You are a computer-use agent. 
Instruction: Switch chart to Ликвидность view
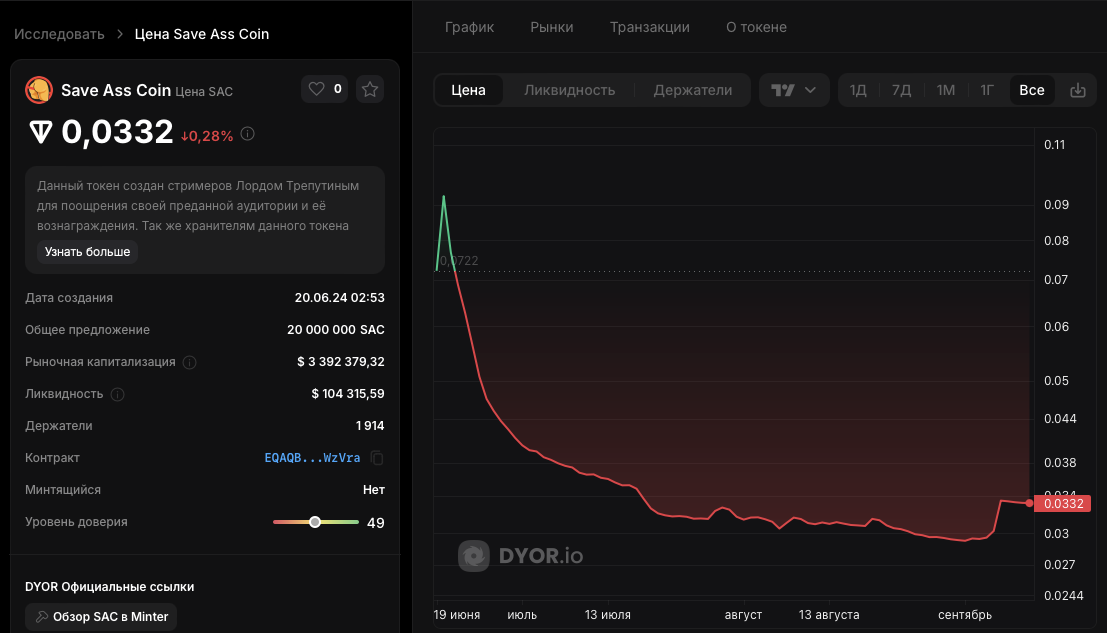[569, 90]
